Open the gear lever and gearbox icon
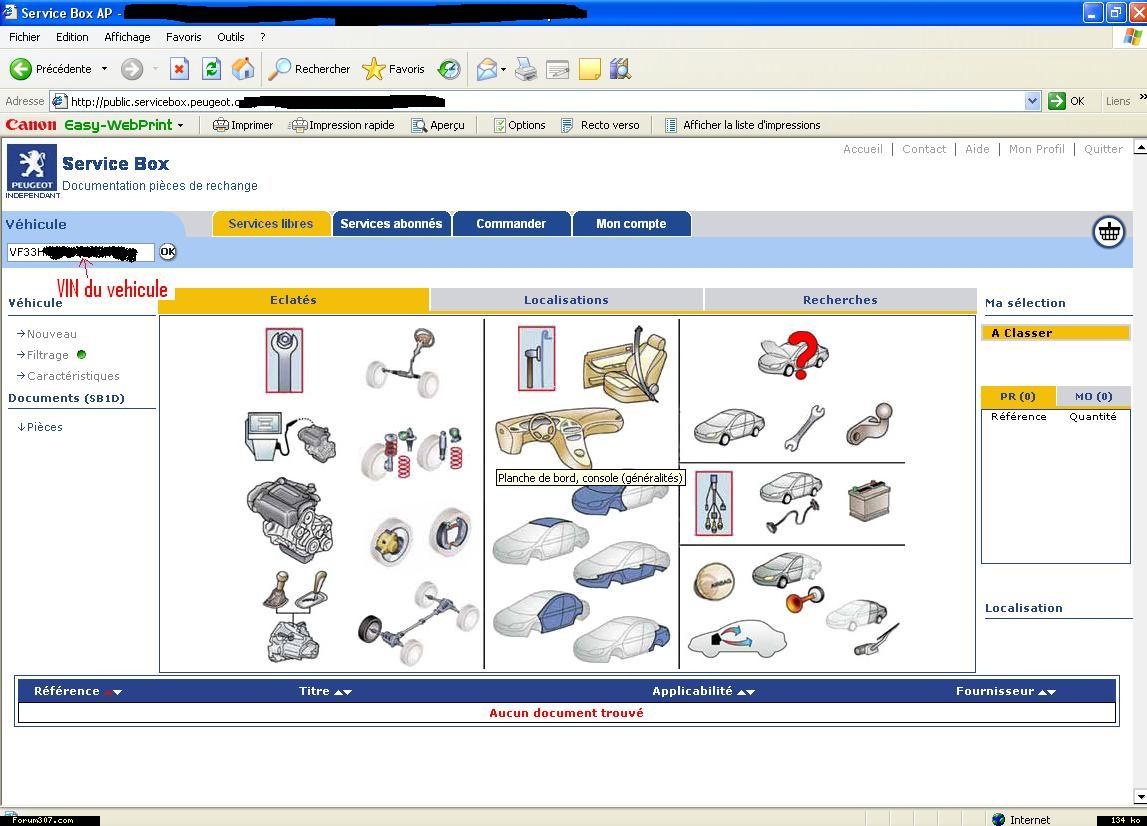This screenshot has height=826, width=1147. (295, 616)
